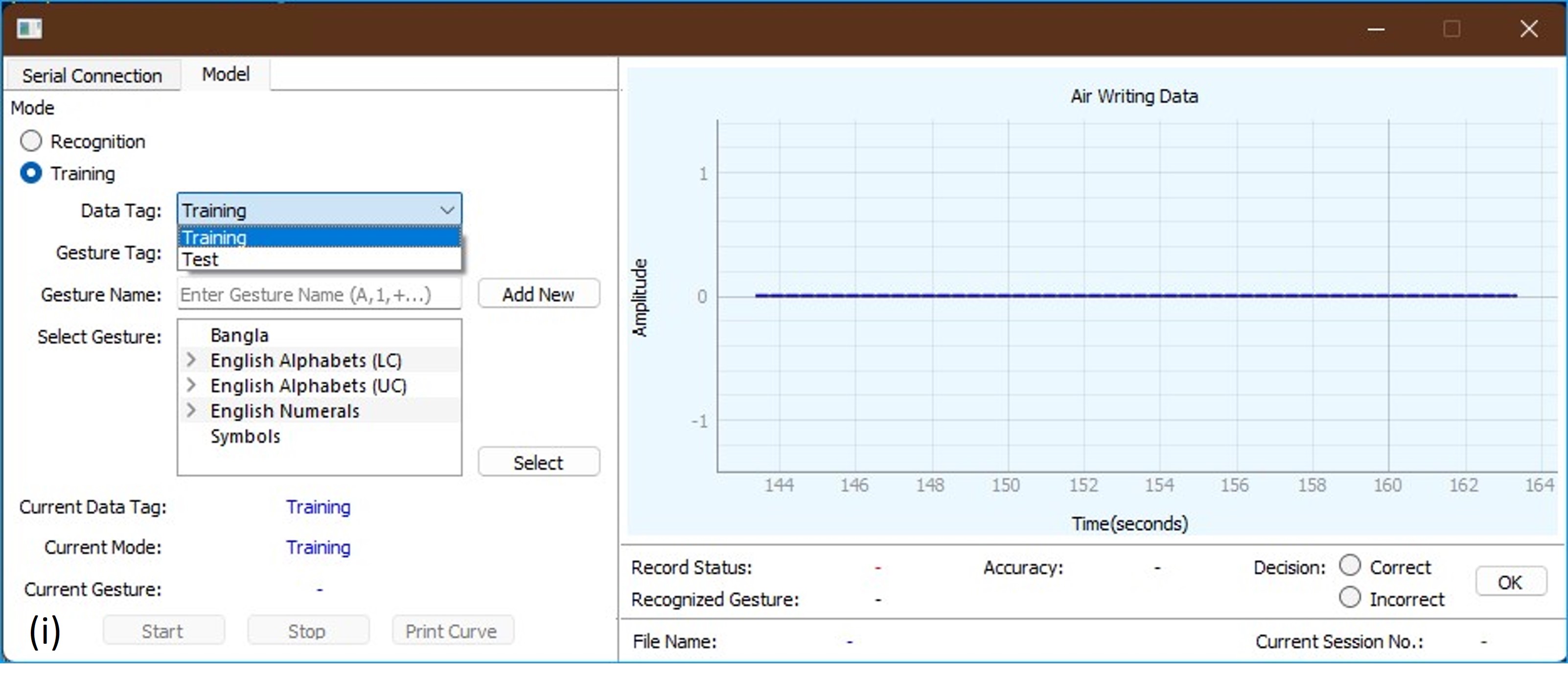Viewport: 1568px width, 679px height.
Task: Expand English Alphabets (LC) tree node
Action: 191,360
